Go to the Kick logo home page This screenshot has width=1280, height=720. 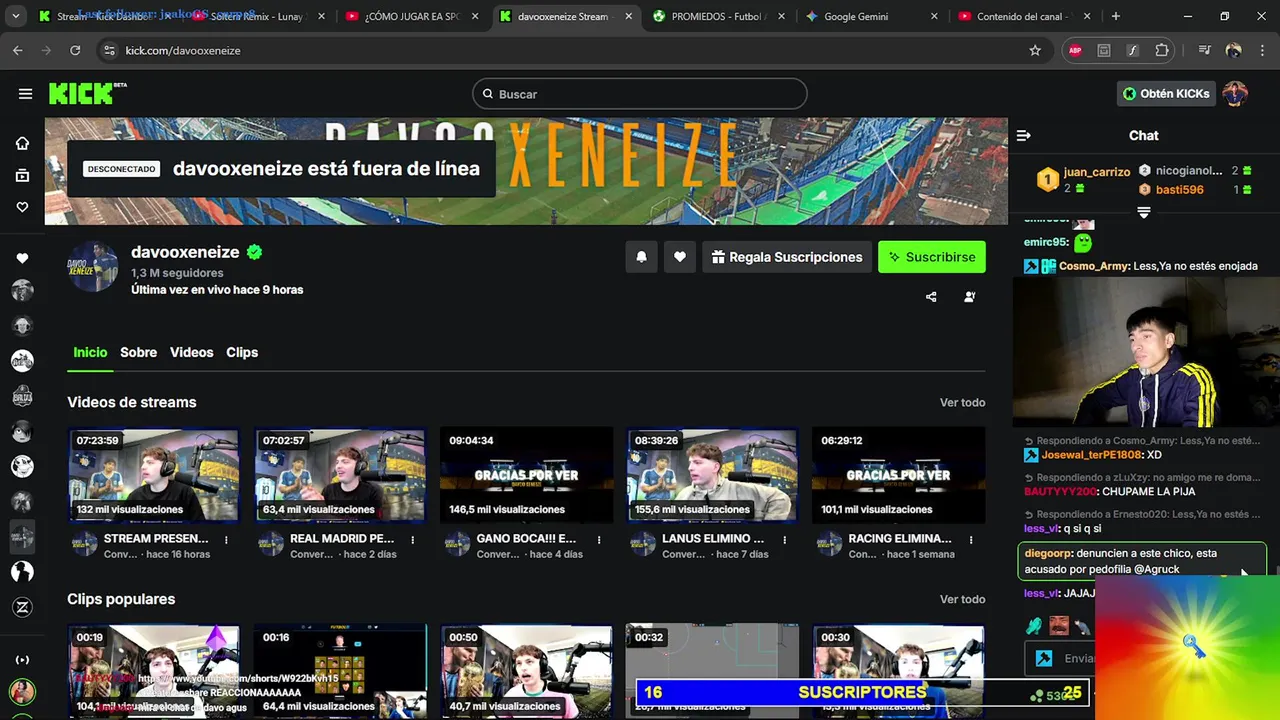tap(88, 93)
